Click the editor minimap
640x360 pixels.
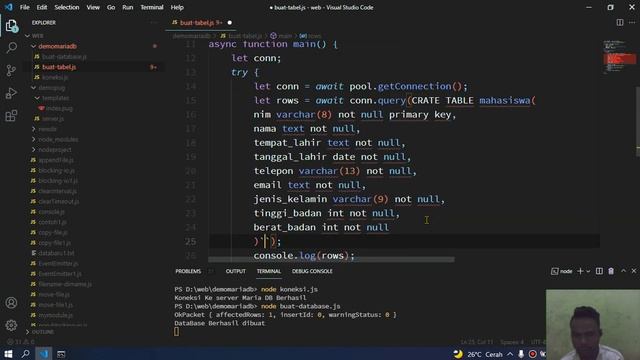pos(619,57)
